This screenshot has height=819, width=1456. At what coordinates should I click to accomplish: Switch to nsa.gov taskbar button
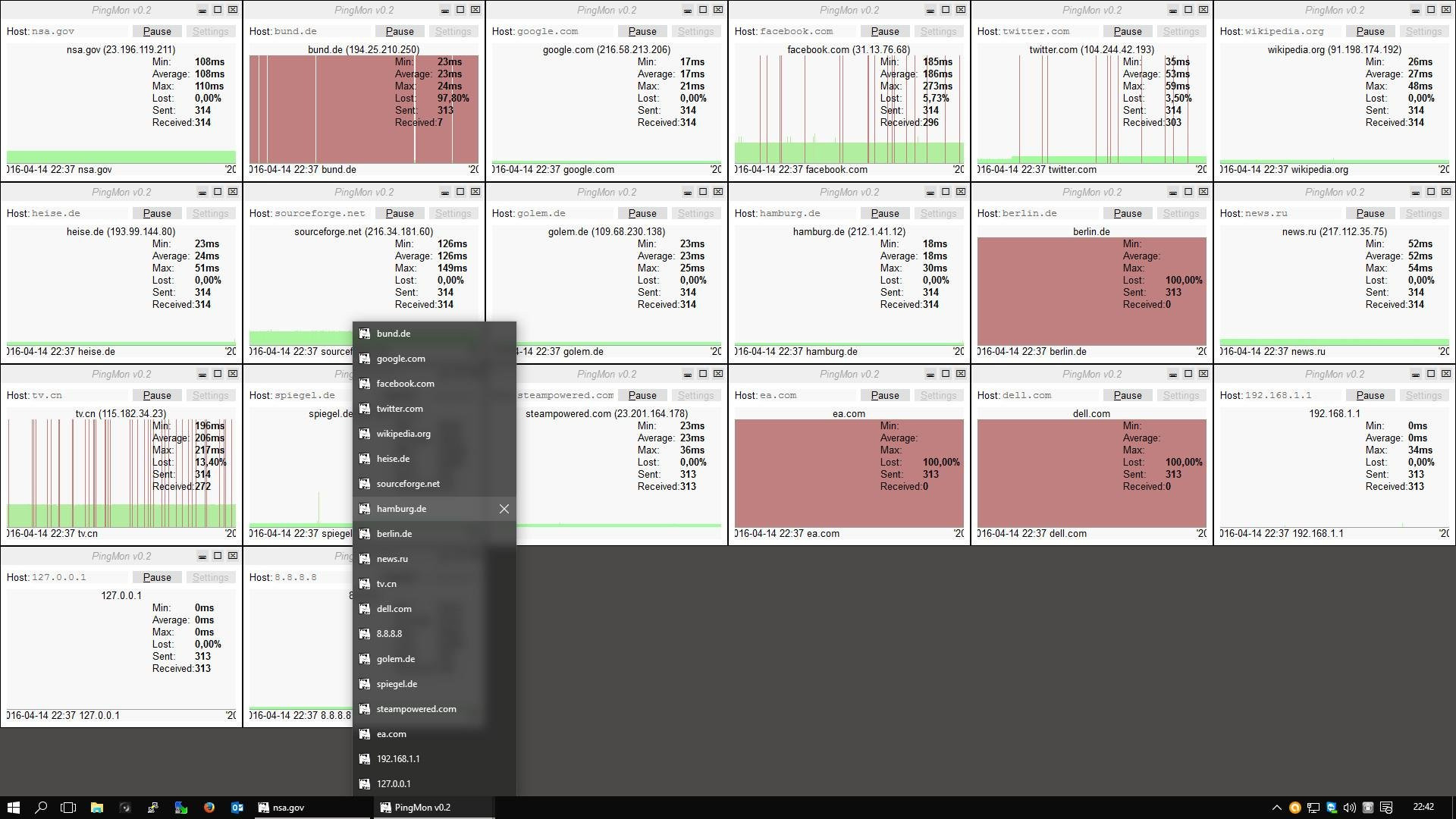[312, 808]
